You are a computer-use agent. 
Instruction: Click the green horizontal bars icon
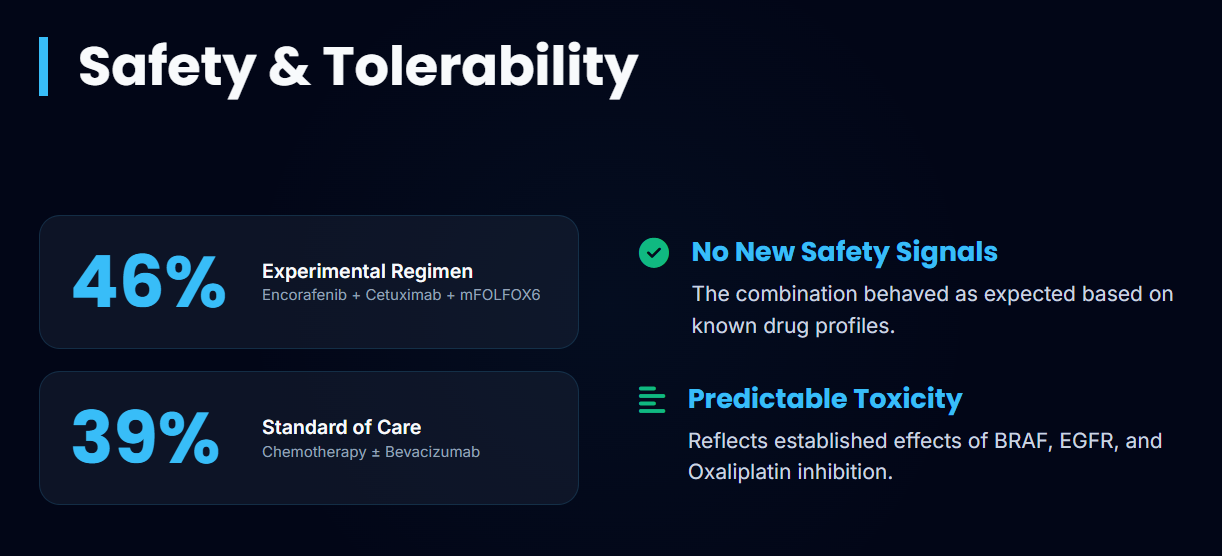click(652, 400)
